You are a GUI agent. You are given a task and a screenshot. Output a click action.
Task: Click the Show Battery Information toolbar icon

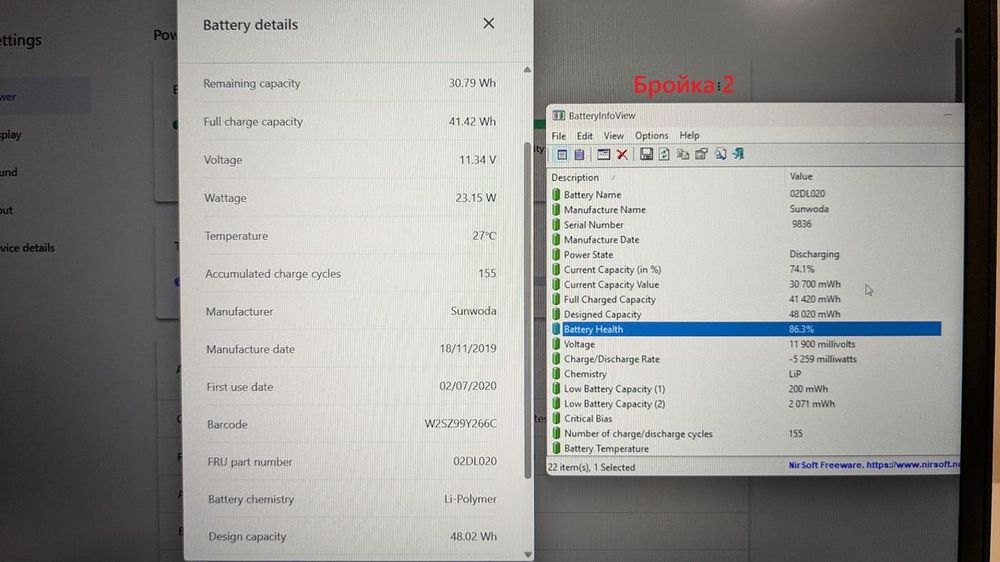[562, 154]
